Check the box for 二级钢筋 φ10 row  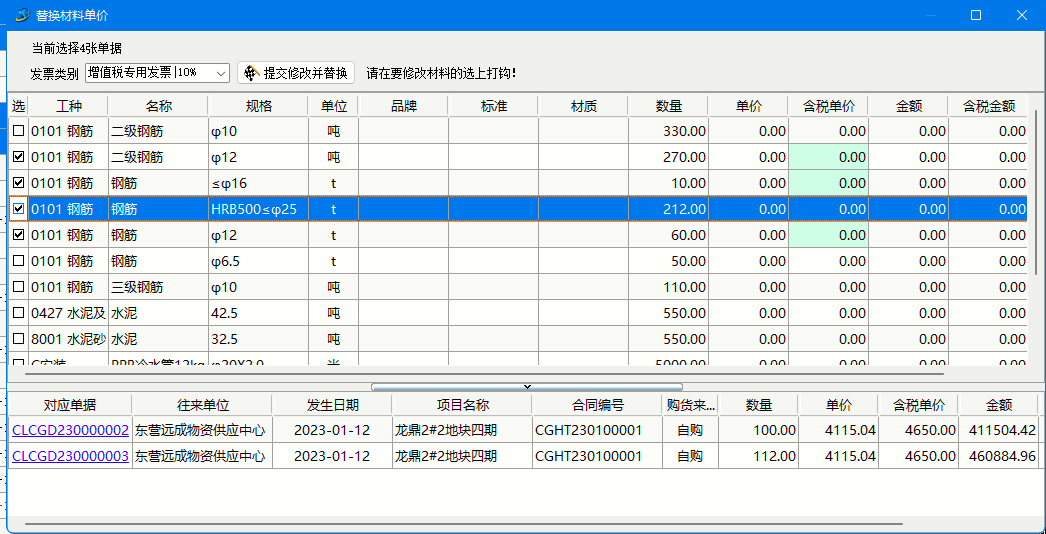click(x=18, y=131)
